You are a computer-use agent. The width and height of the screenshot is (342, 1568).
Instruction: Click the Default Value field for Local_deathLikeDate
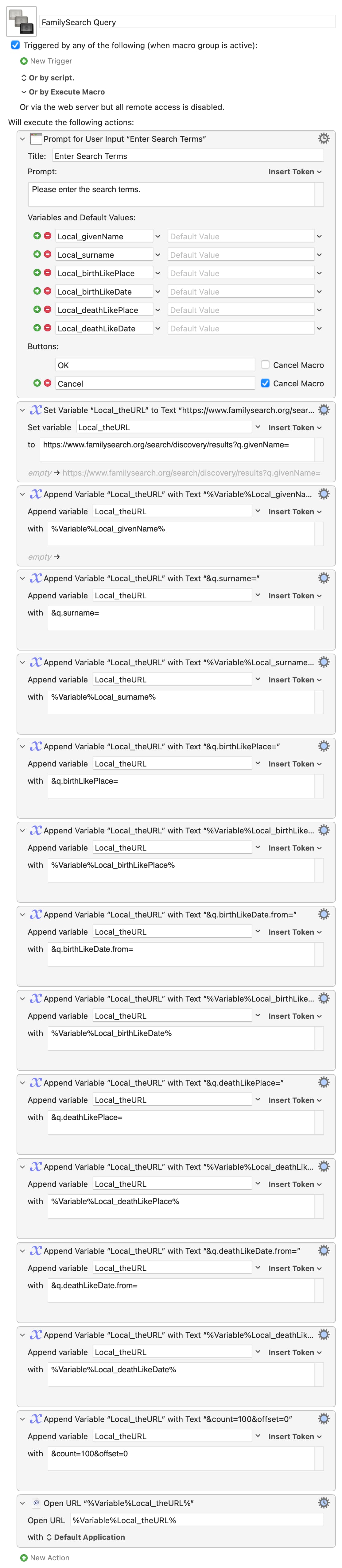tap(241, 328)
